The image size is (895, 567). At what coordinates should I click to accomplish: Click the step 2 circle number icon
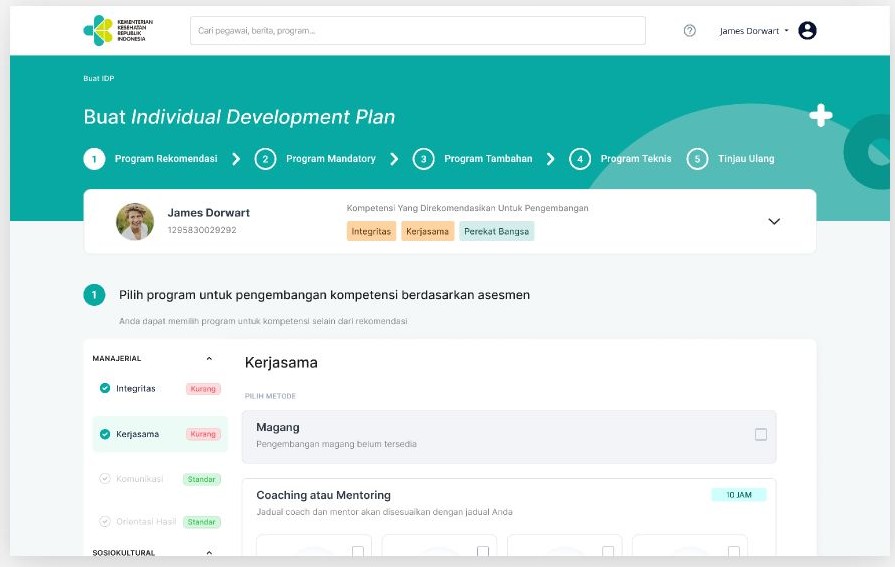265,159
